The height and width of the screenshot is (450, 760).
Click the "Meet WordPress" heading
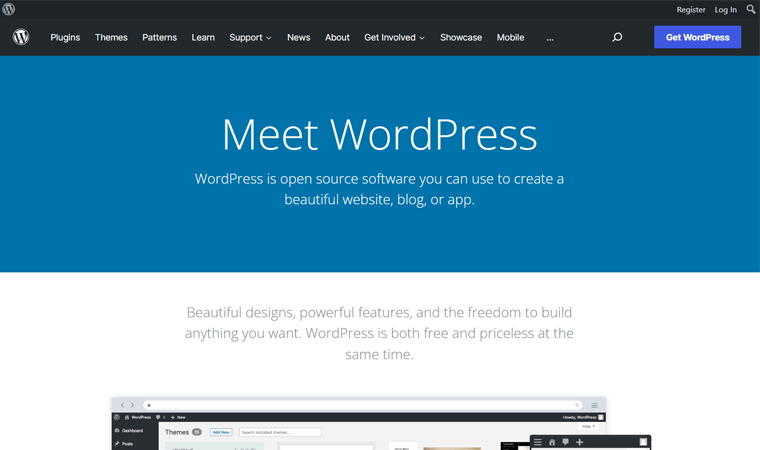click(x=380, y=135)
